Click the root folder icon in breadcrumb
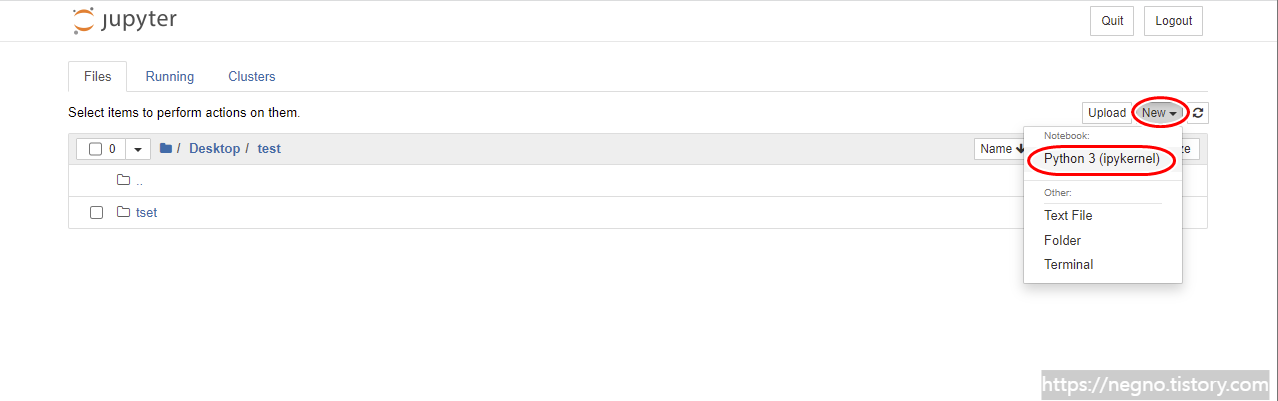 coord(166,148)
